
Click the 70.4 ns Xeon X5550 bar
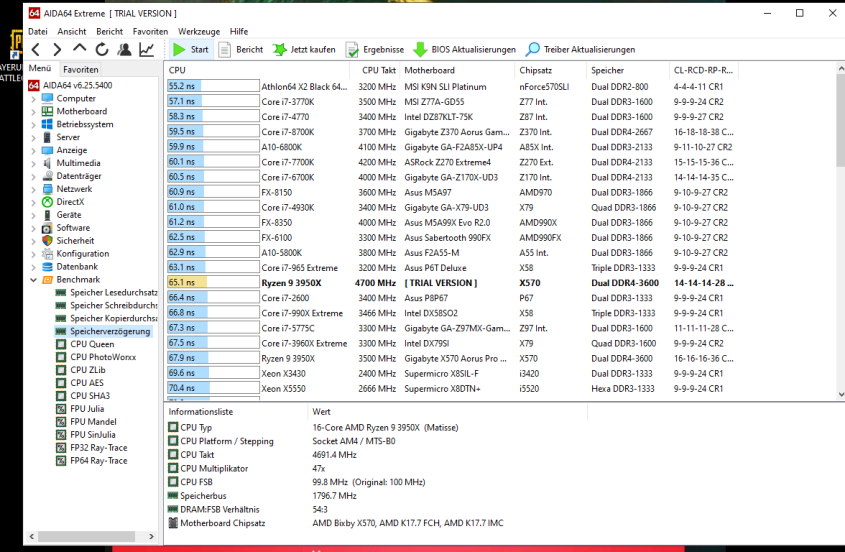coord(213,388)
